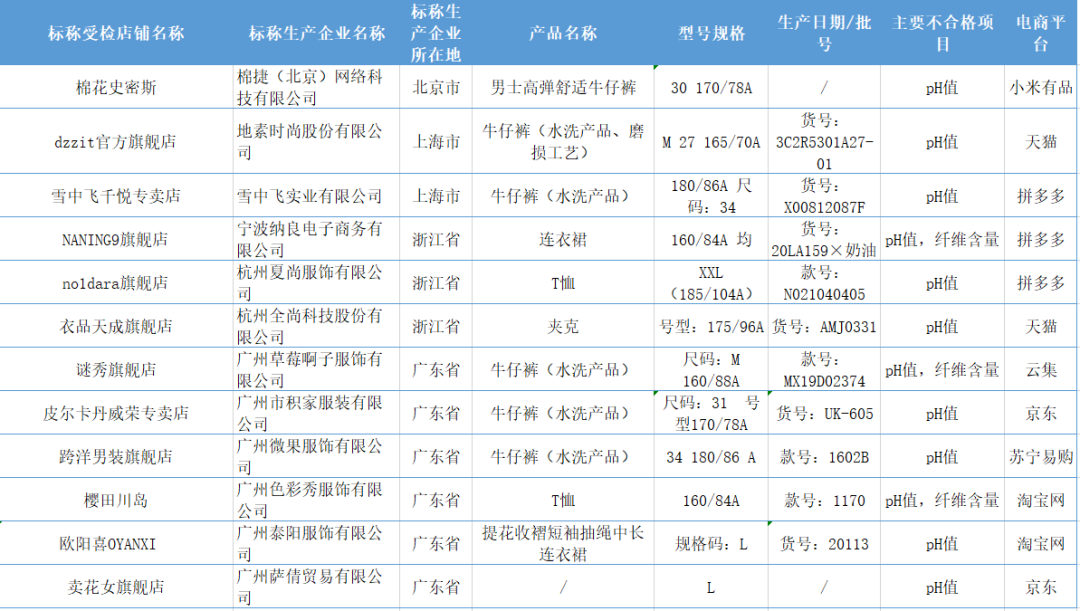This screenshot has width=1080, height=611.
Task: Click shop cell noldara旗舰店
Action: (116, 283)
